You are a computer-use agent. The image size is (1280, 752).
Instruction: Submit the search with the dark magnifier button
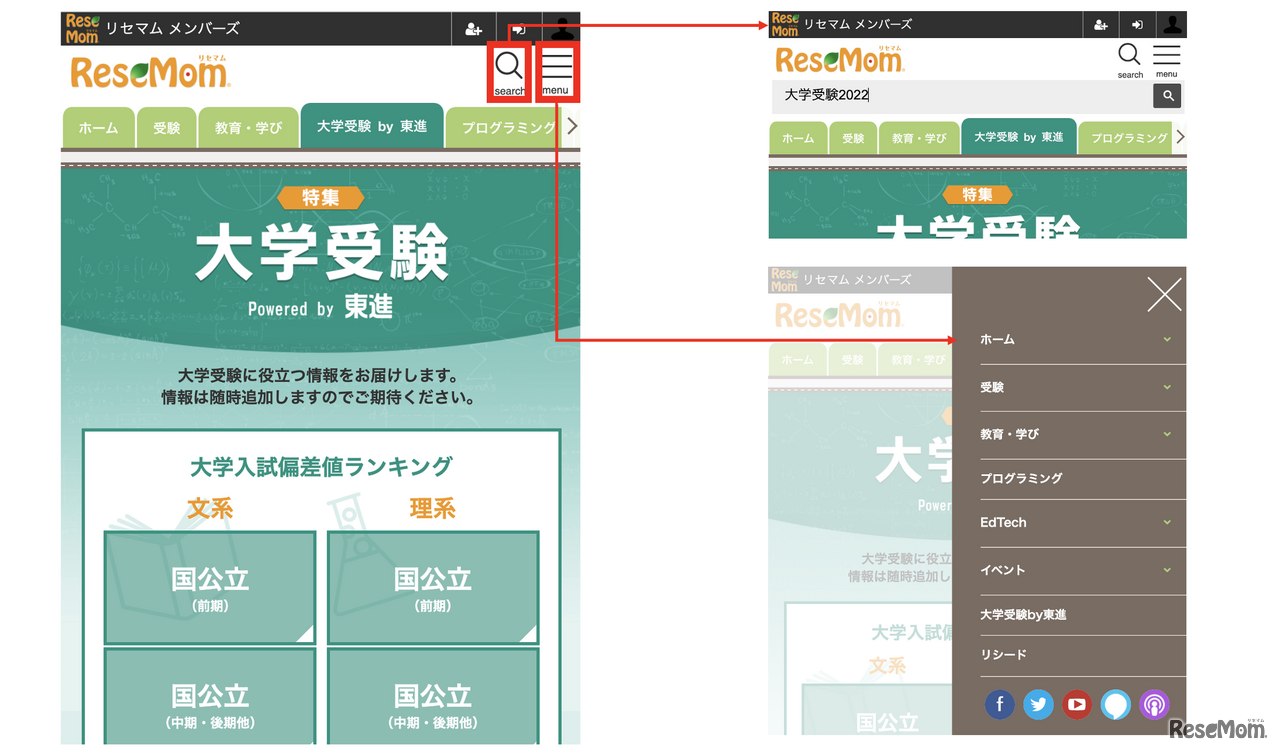[x=1167, y=96]
